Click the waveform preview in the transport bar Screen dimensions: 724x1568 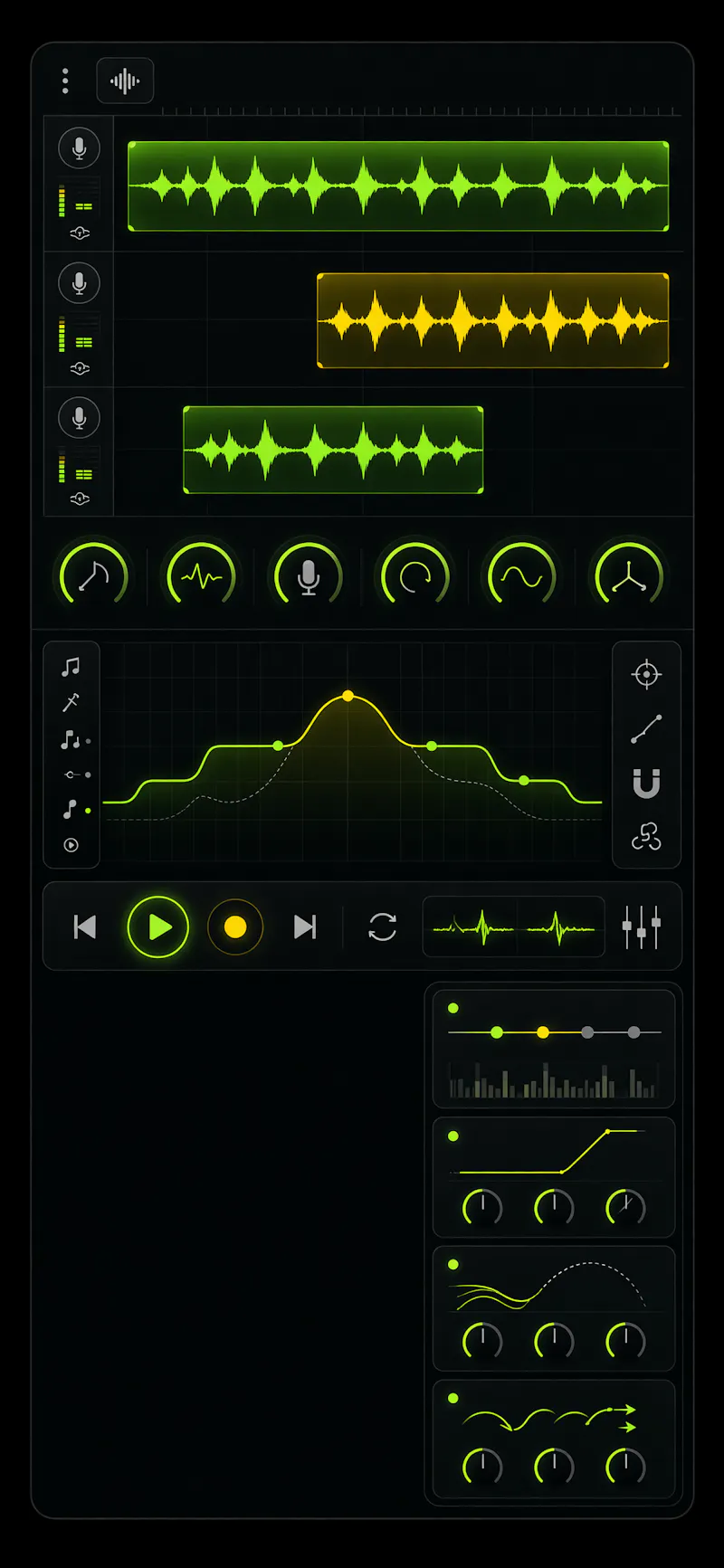point(513,927)
